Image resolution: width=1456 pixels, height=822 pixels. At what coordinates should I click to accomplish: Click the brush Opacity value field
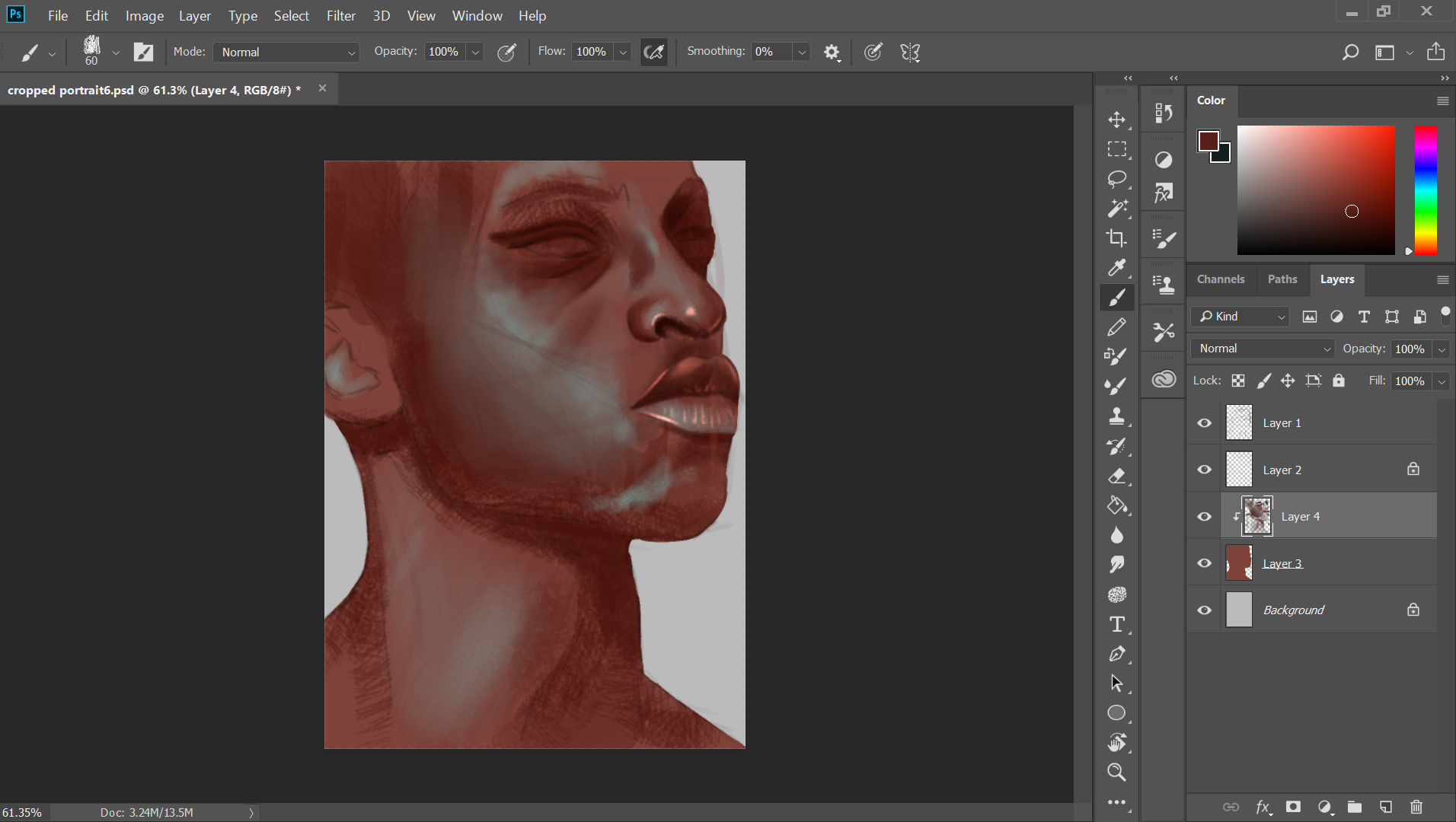coord(445,52)
